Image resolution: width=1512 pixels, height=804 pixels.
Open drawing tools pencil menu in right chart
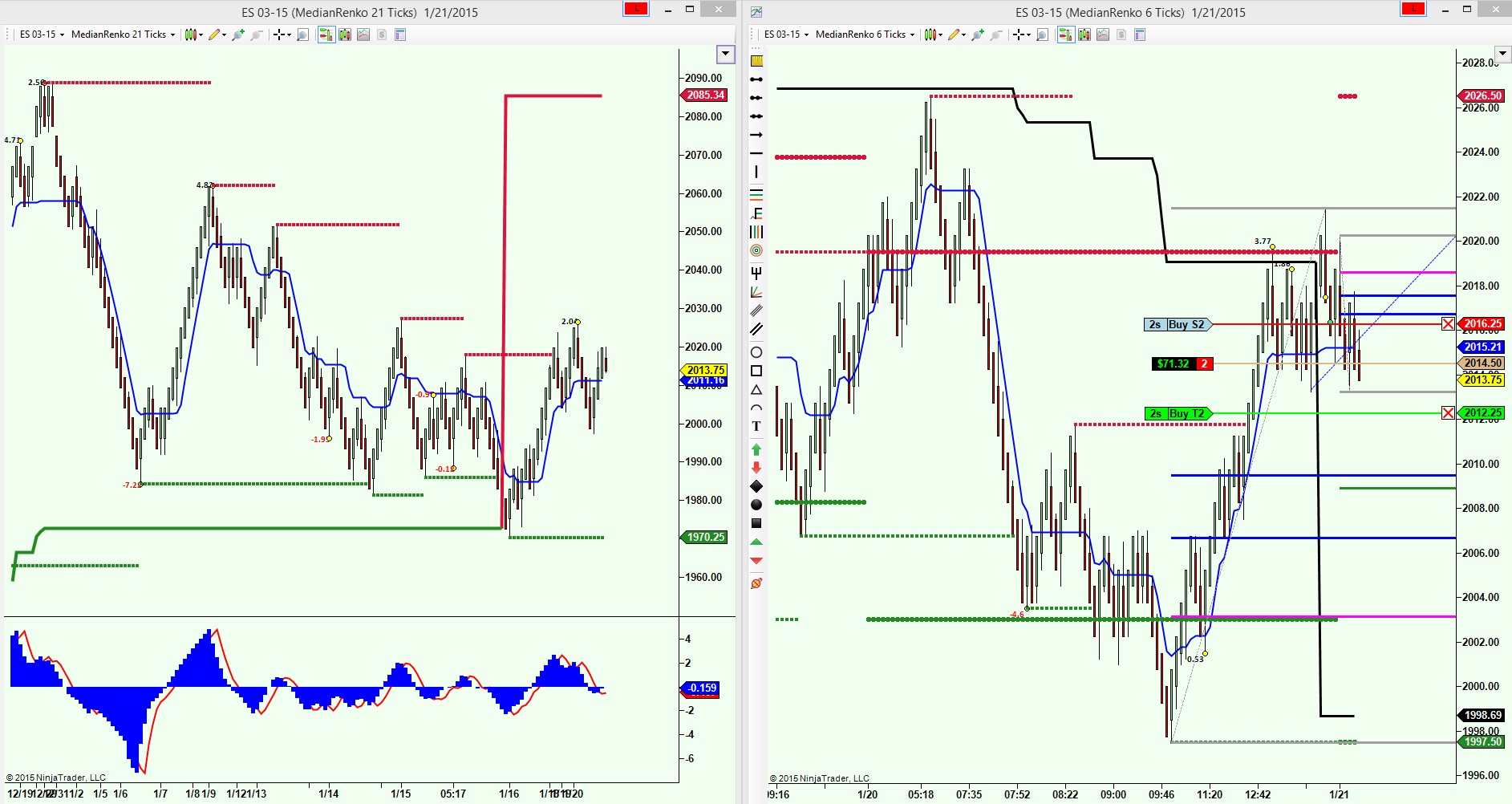956,35
